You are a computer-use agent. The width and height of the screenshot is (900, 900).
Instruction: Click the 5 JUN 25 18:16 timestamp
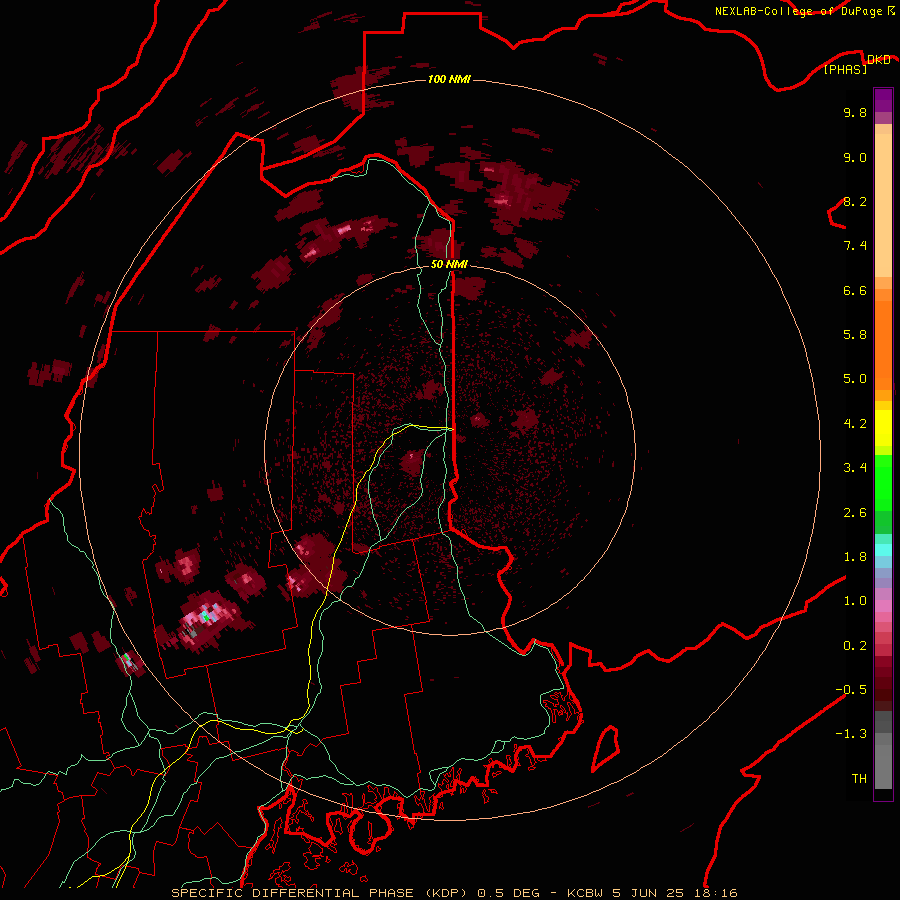(x=676, y=893)
